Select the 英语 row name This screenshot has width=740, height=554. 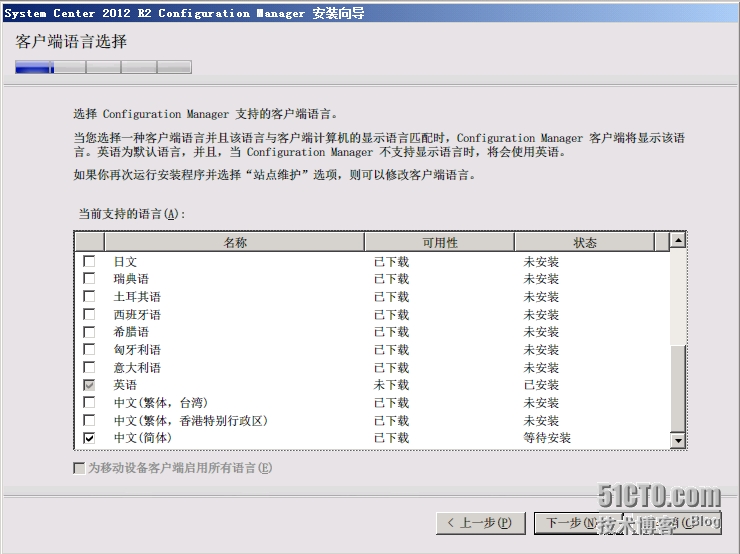[x=125, y=385]
